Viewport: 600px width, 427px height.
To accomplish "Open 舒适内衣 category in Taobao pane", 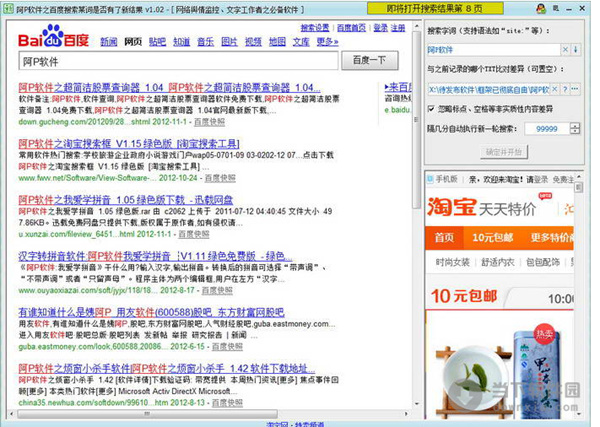I will (498, 262).
